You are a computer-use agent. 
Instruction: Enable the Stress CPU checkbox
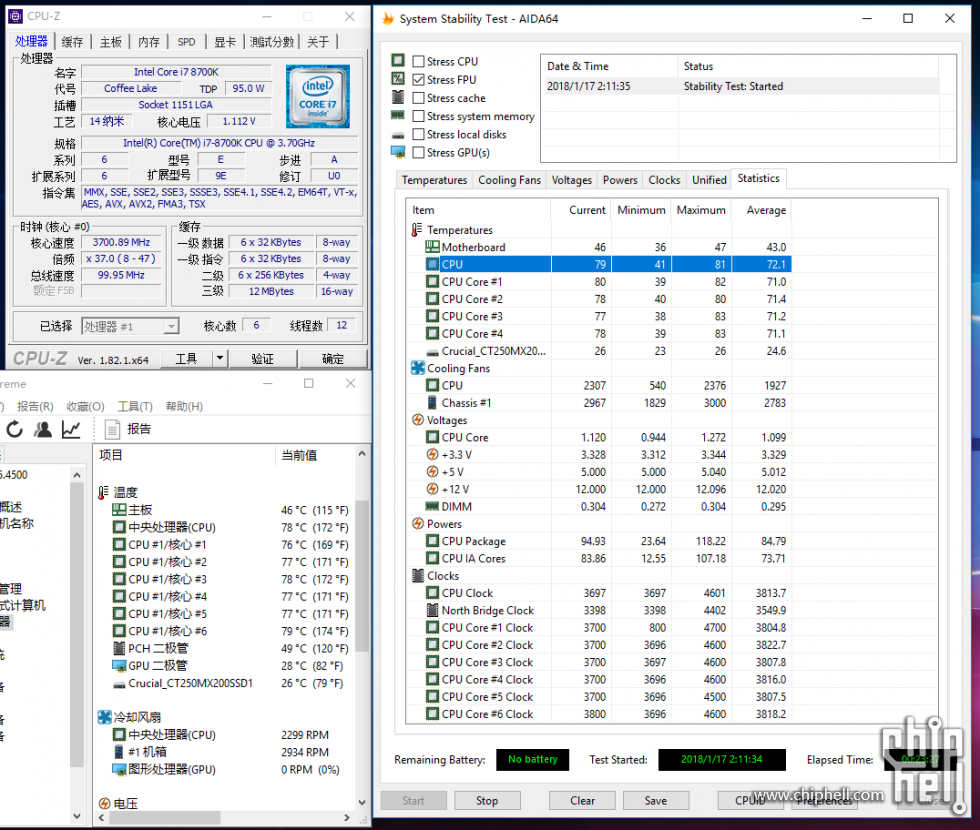(x=419, y=61)
